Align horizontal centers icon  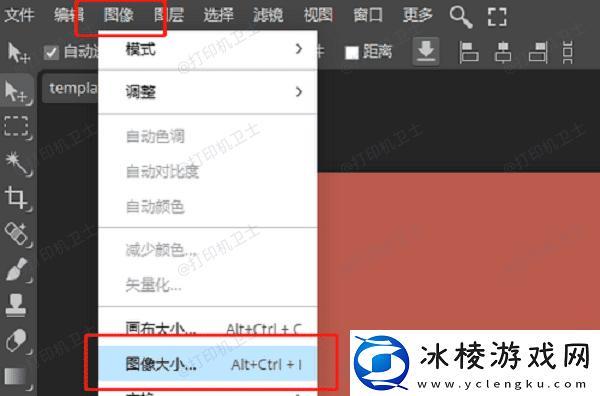[503, 52]
